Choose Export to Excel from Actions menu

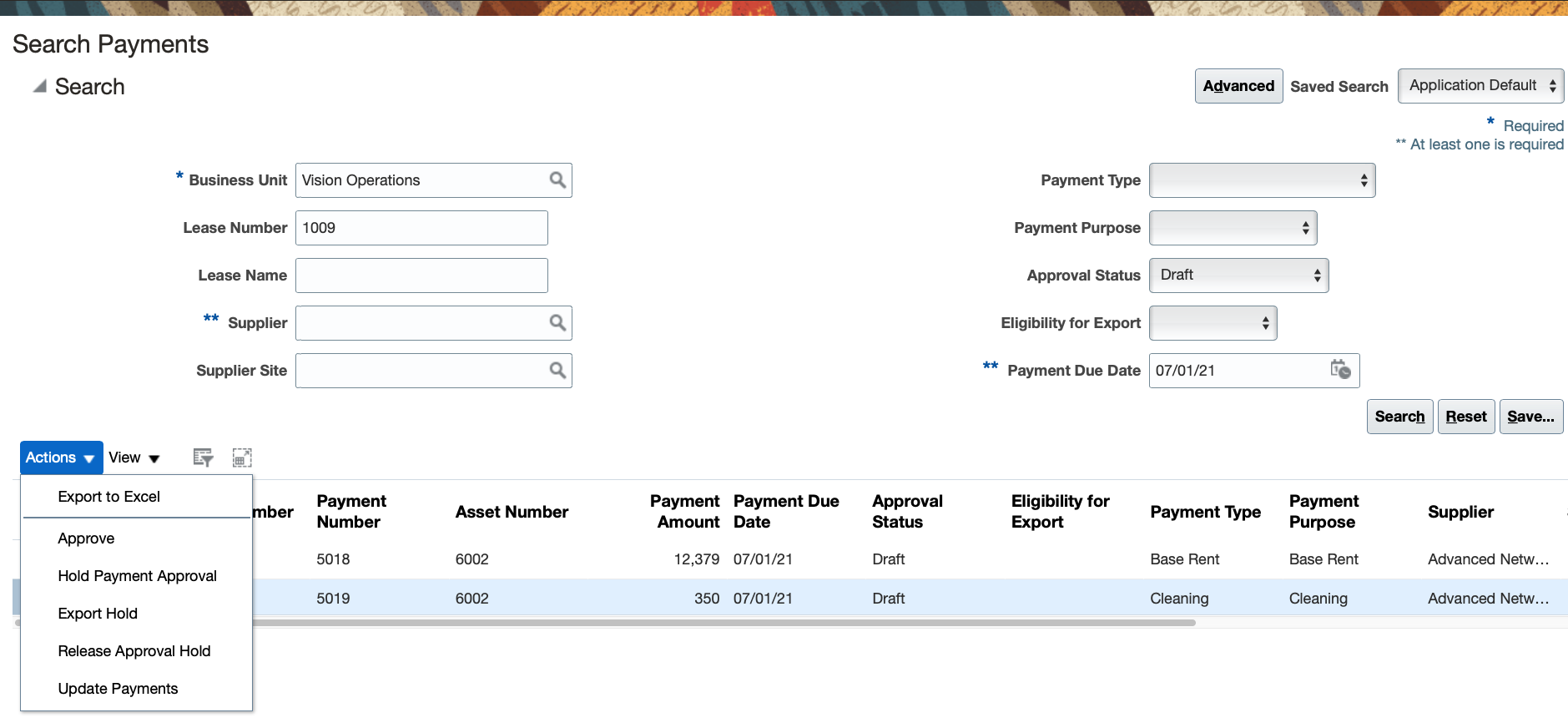pos(109,497)
